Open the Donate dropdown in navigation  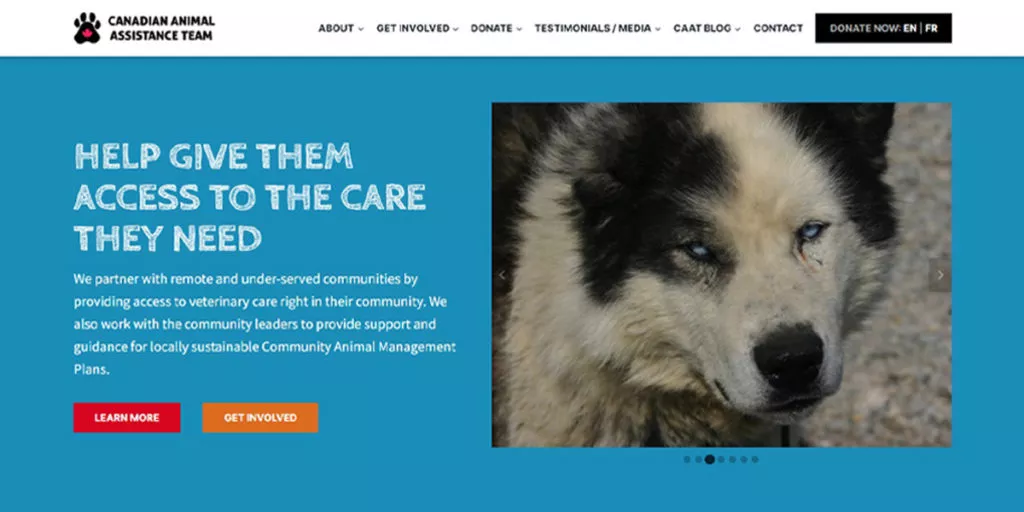pos(496,28)
